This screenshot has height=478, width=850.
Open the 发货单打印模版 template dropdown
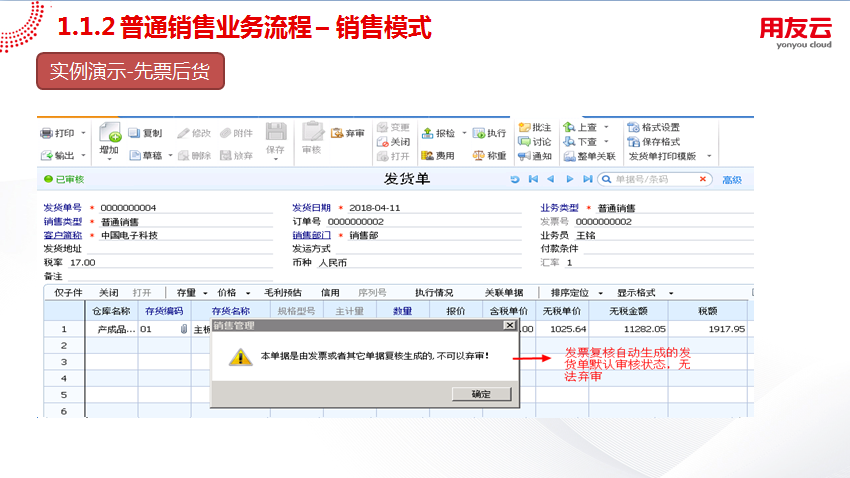(x=709, y=156)
